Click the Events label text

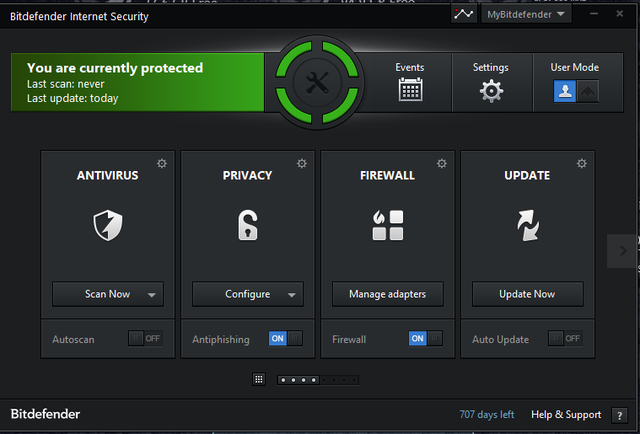[x=410, y=67]
